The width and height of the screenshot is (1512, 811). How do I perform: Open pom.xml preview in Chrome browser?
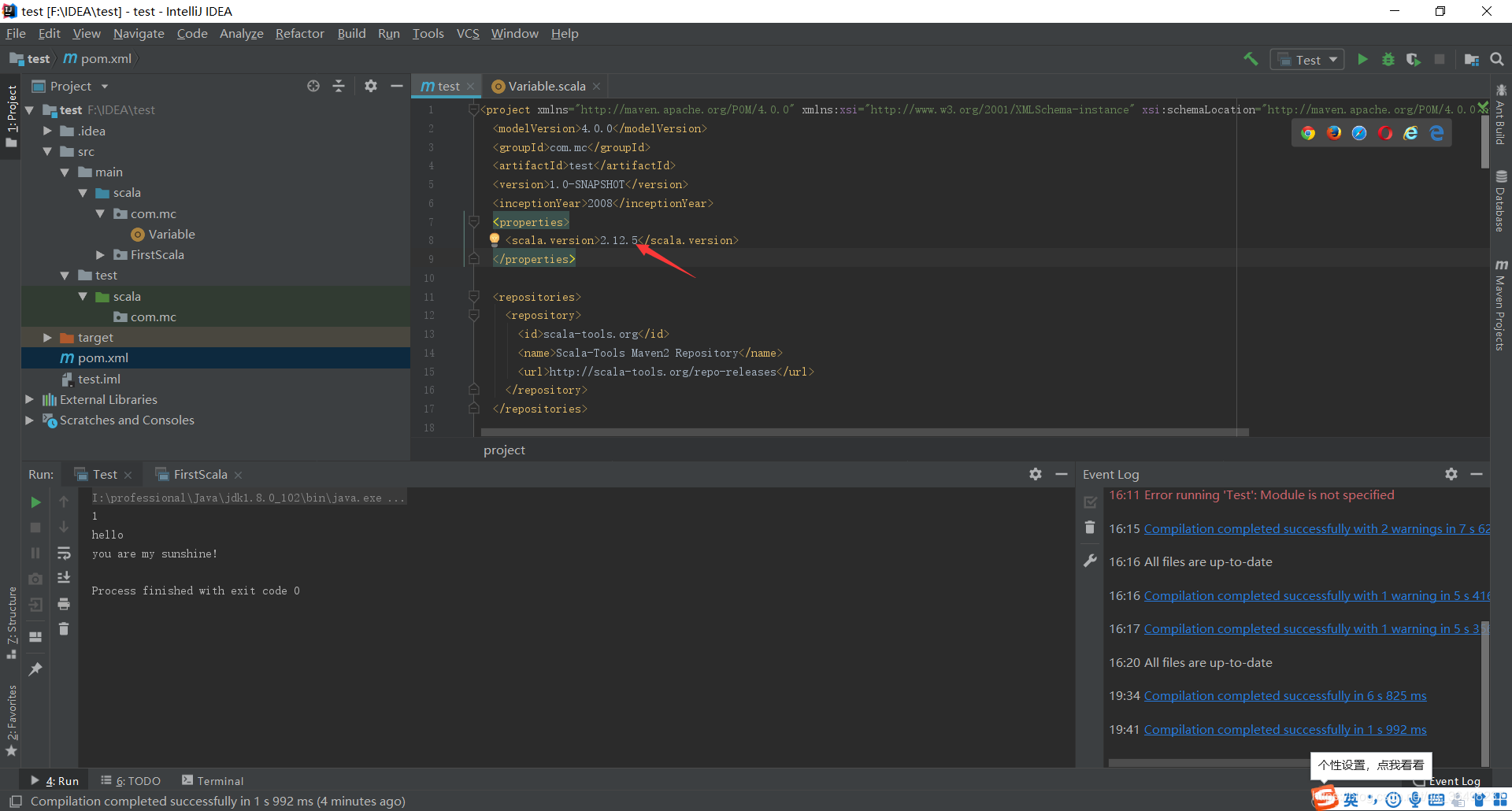tap(1308, 133)
